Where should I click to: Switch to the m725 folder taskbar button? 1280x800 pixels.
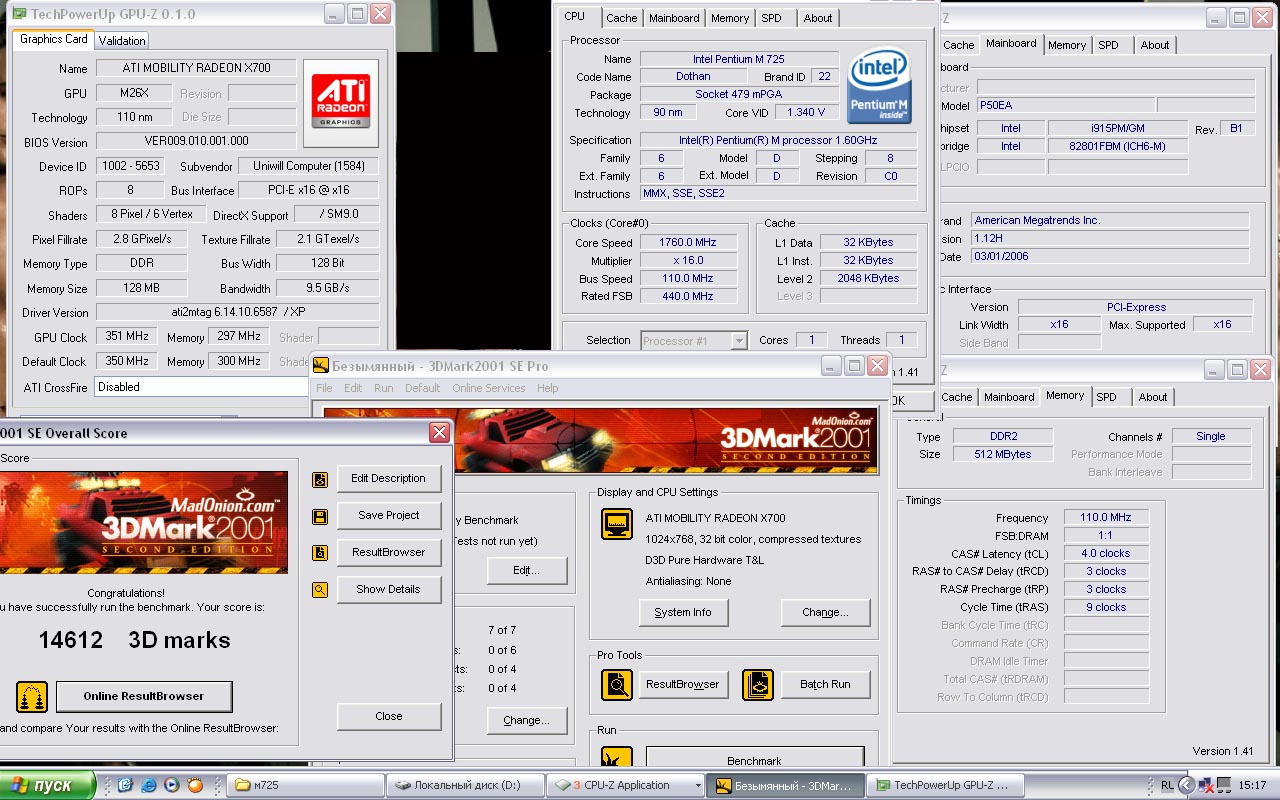click(306, 786)
